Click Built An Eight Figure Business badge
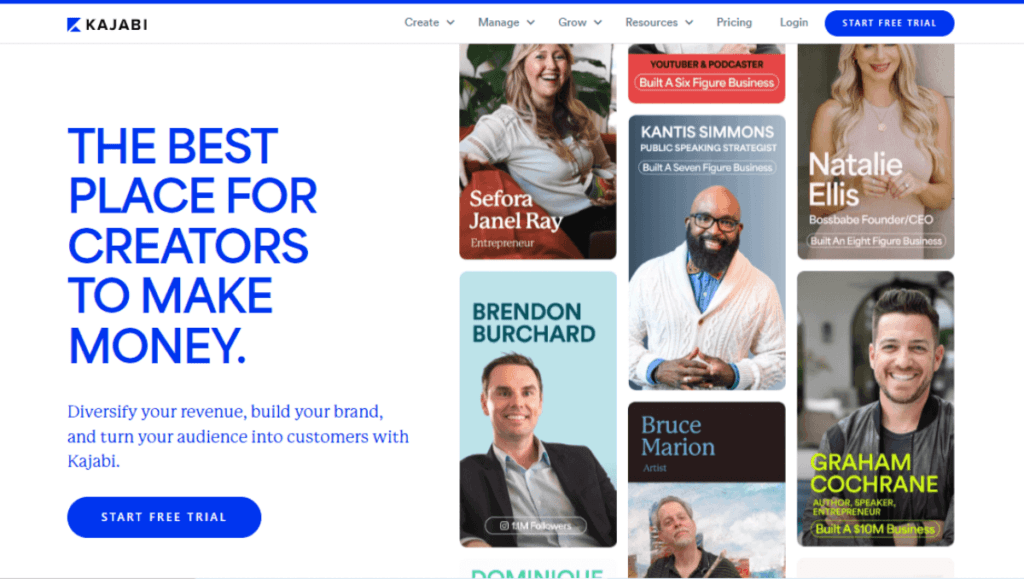The width and height of the screenshot is (1024, 579). tap(876, 241)
